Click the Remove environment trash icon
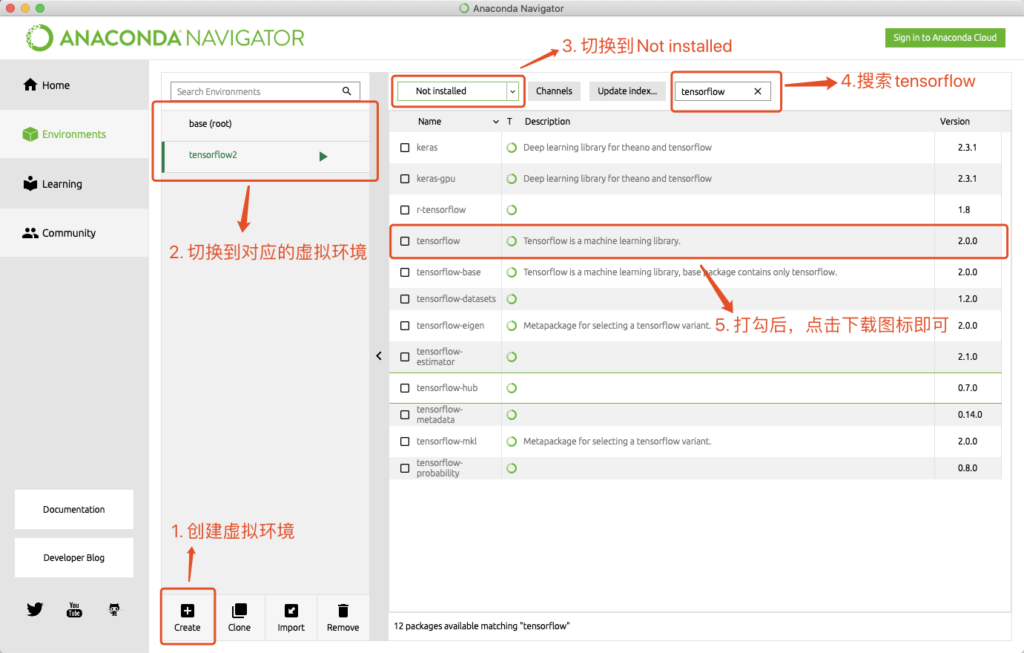 pyautogui.click(x=343, y=610)
